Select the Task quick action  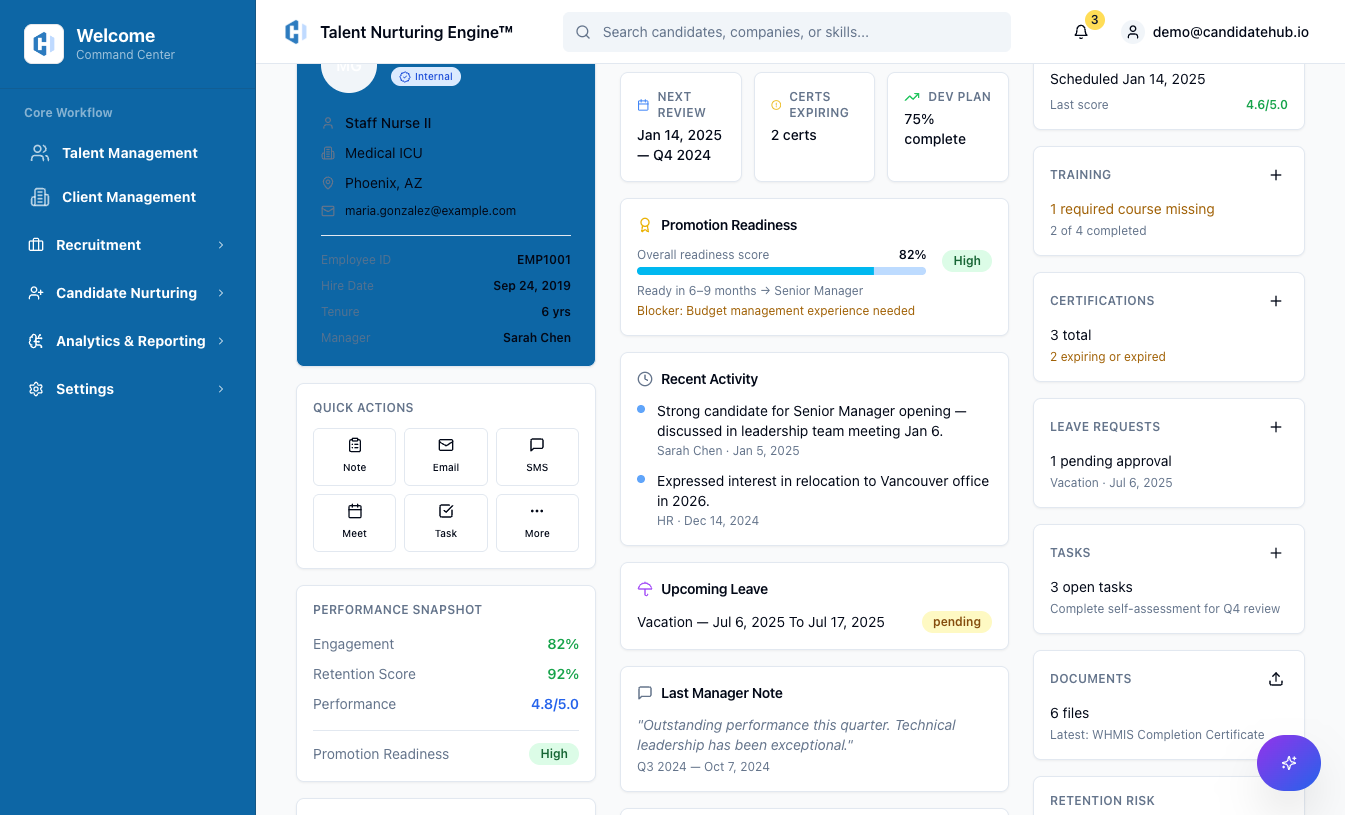[445, 522]
